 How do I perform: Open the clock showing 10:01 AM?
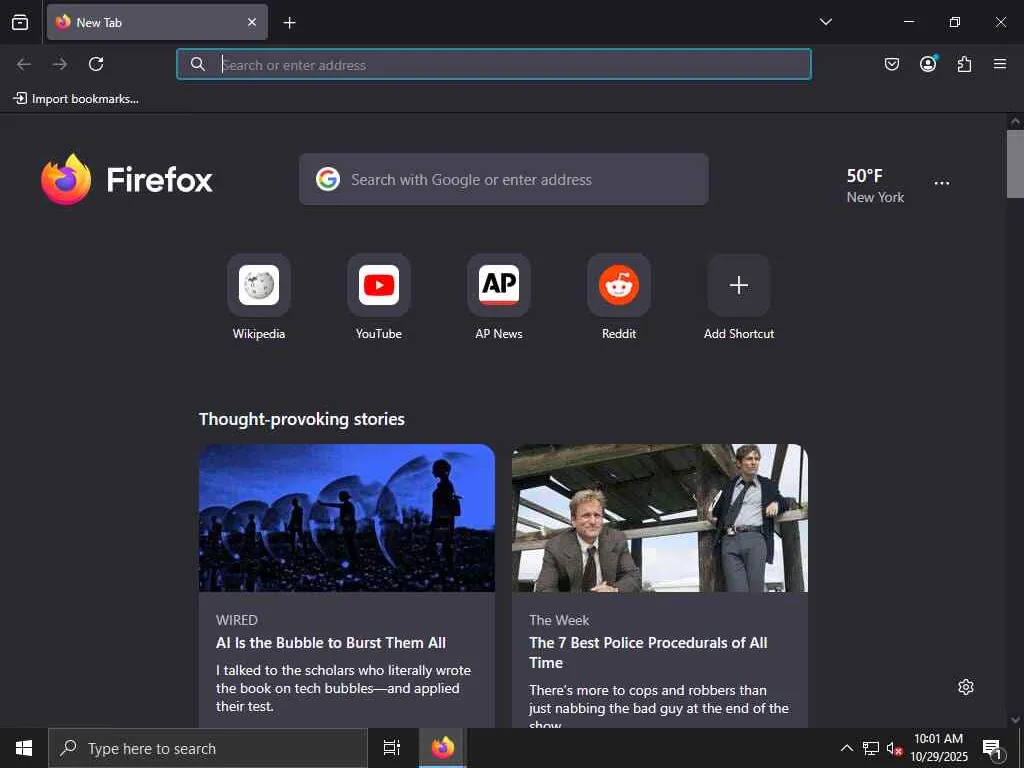pyautogui.click(x=939, y=748)
